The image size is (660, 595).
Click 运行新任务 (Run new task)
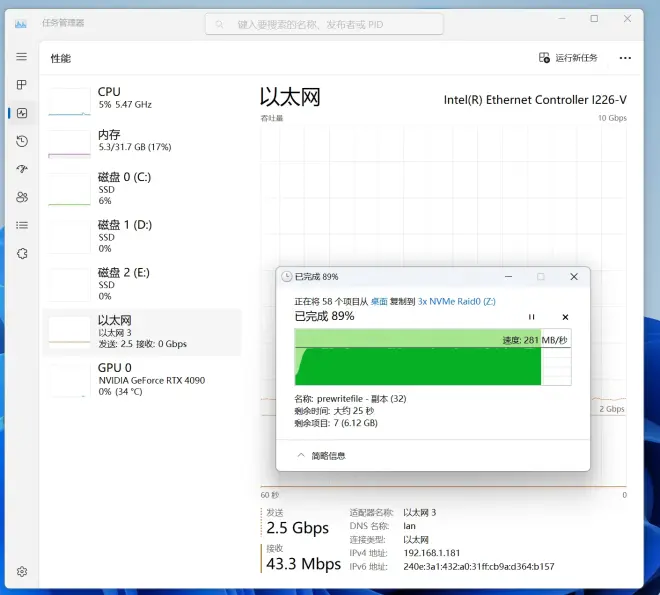coord(568,58)
